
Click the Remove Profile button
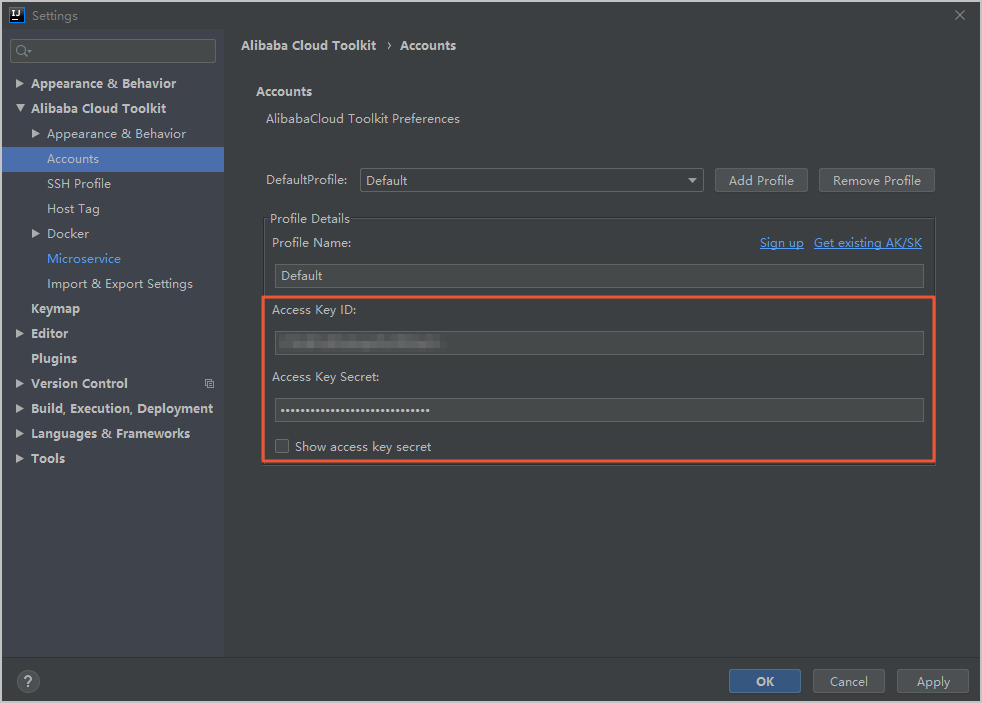[x=876, y=181]
